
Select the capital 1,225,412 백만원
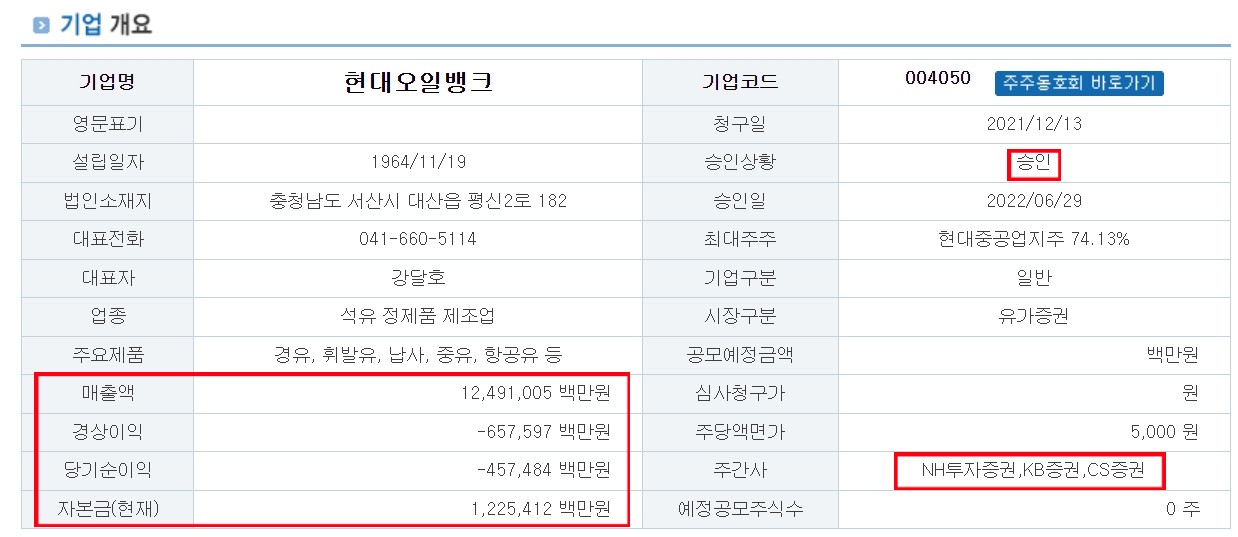540,508
